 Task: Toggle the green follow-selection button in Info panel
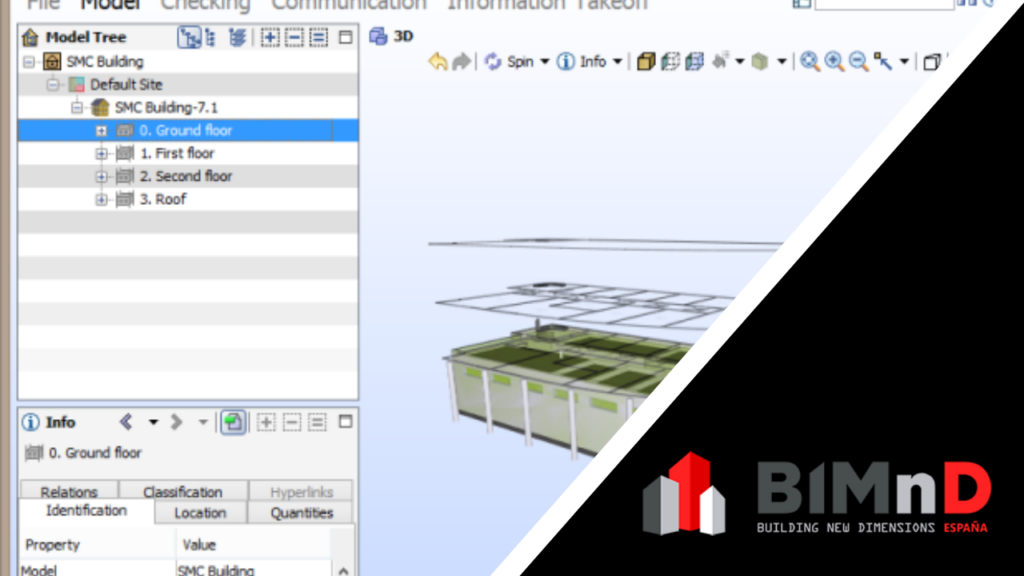pyautogui.click(x=233, y=422)
